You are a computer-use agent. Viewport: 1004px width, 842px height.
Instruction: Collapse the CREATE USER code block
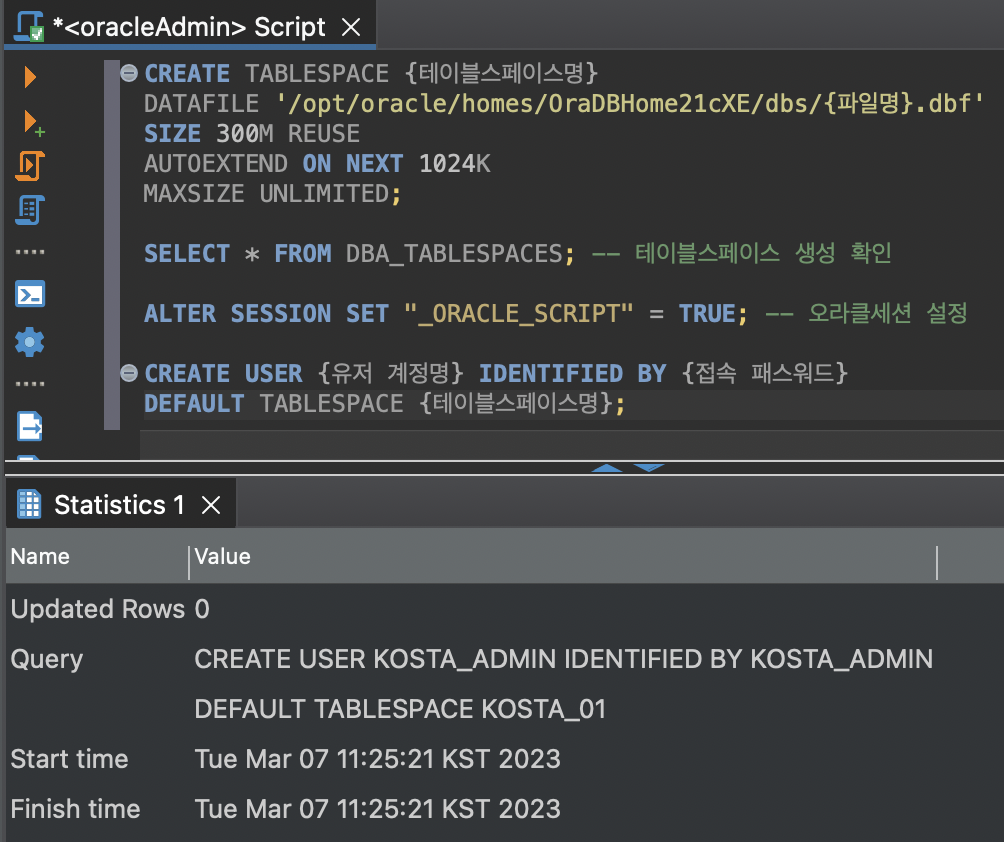click(129, 373)
